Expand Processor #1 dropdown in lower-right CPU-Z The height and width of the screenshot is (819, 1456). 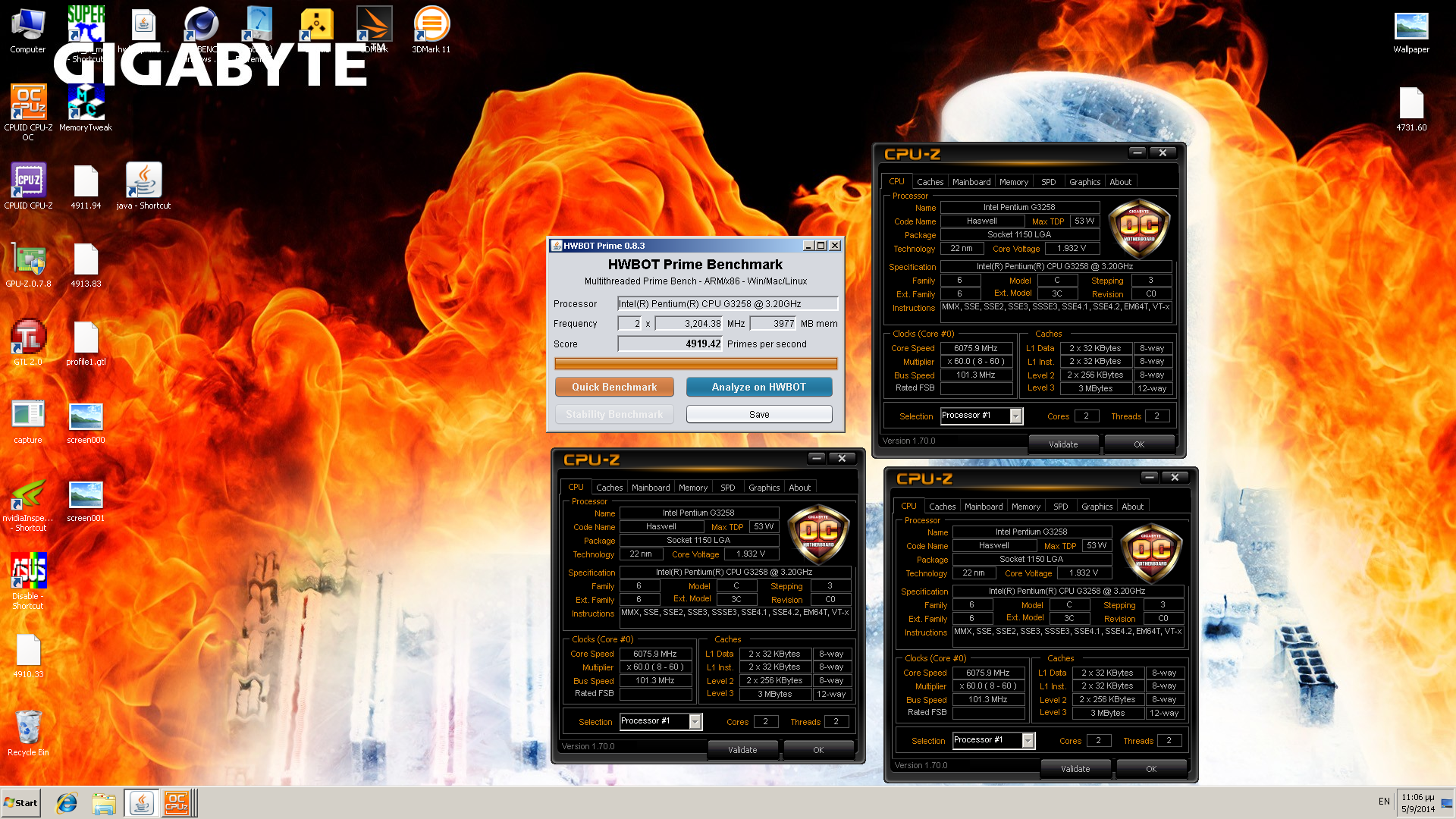pos(1028,740)
